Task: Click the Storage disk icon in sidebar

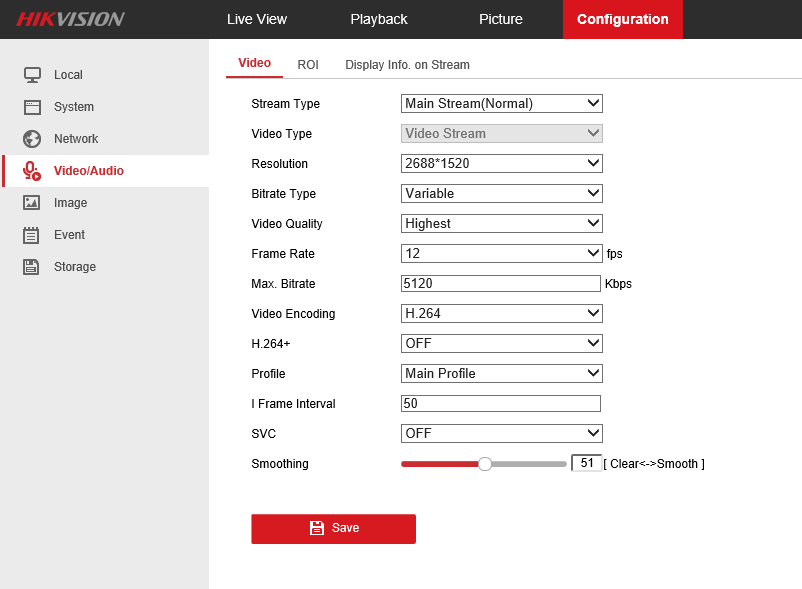Action: [32, 267]
